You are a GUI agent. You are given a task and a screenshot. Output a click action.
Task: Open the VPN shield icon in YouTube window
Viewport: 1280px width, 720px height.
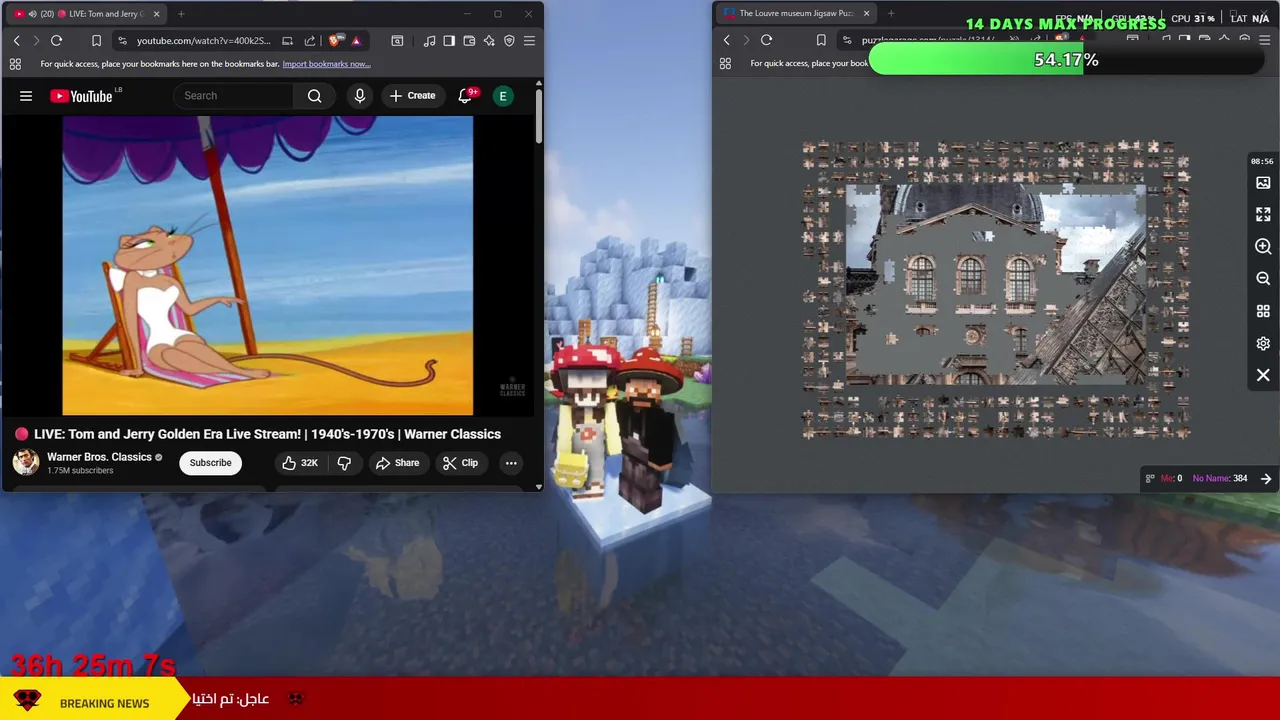point(509,40)
